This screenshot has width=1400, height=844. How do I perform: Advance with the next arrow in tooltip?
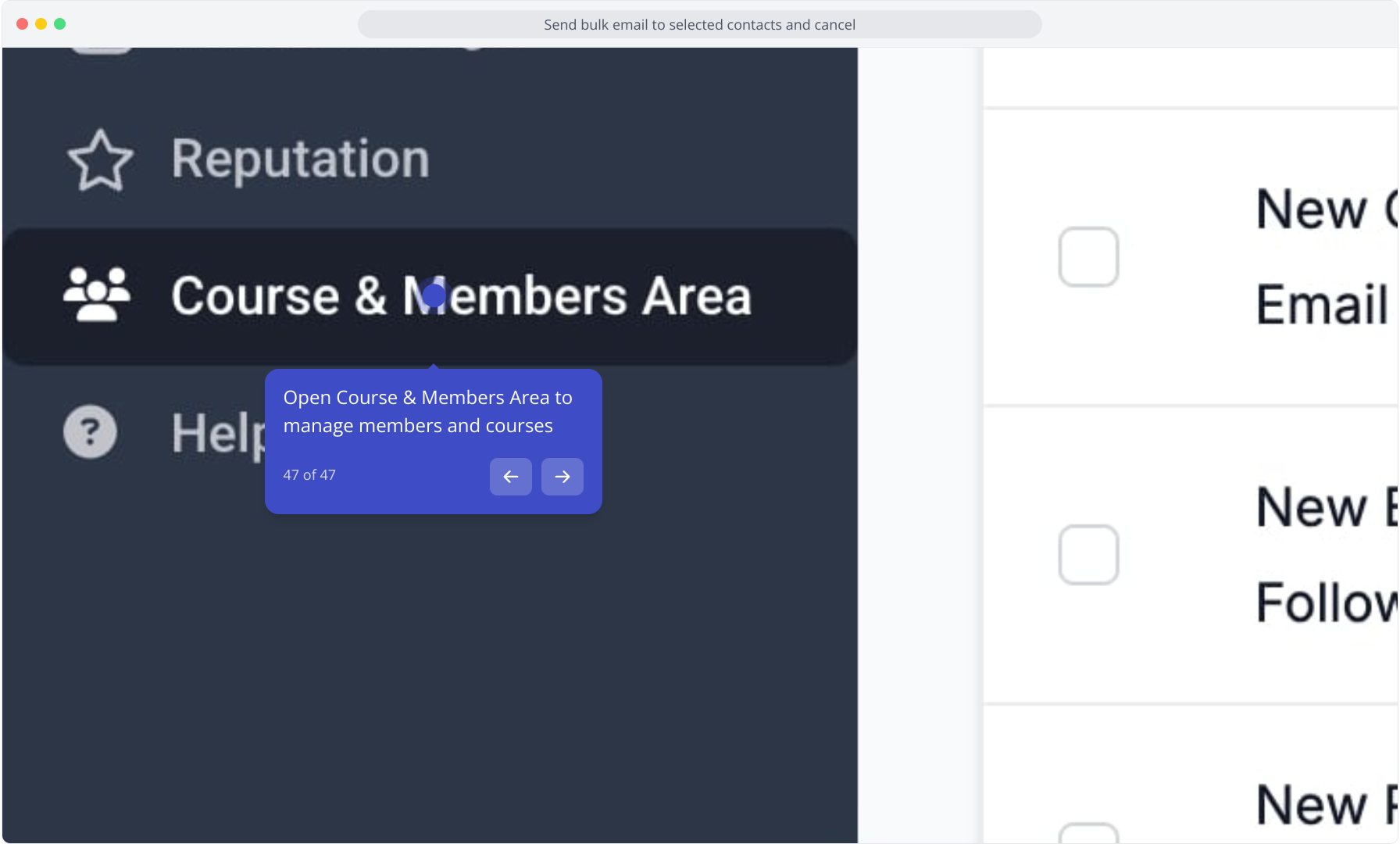pos(562,477)
